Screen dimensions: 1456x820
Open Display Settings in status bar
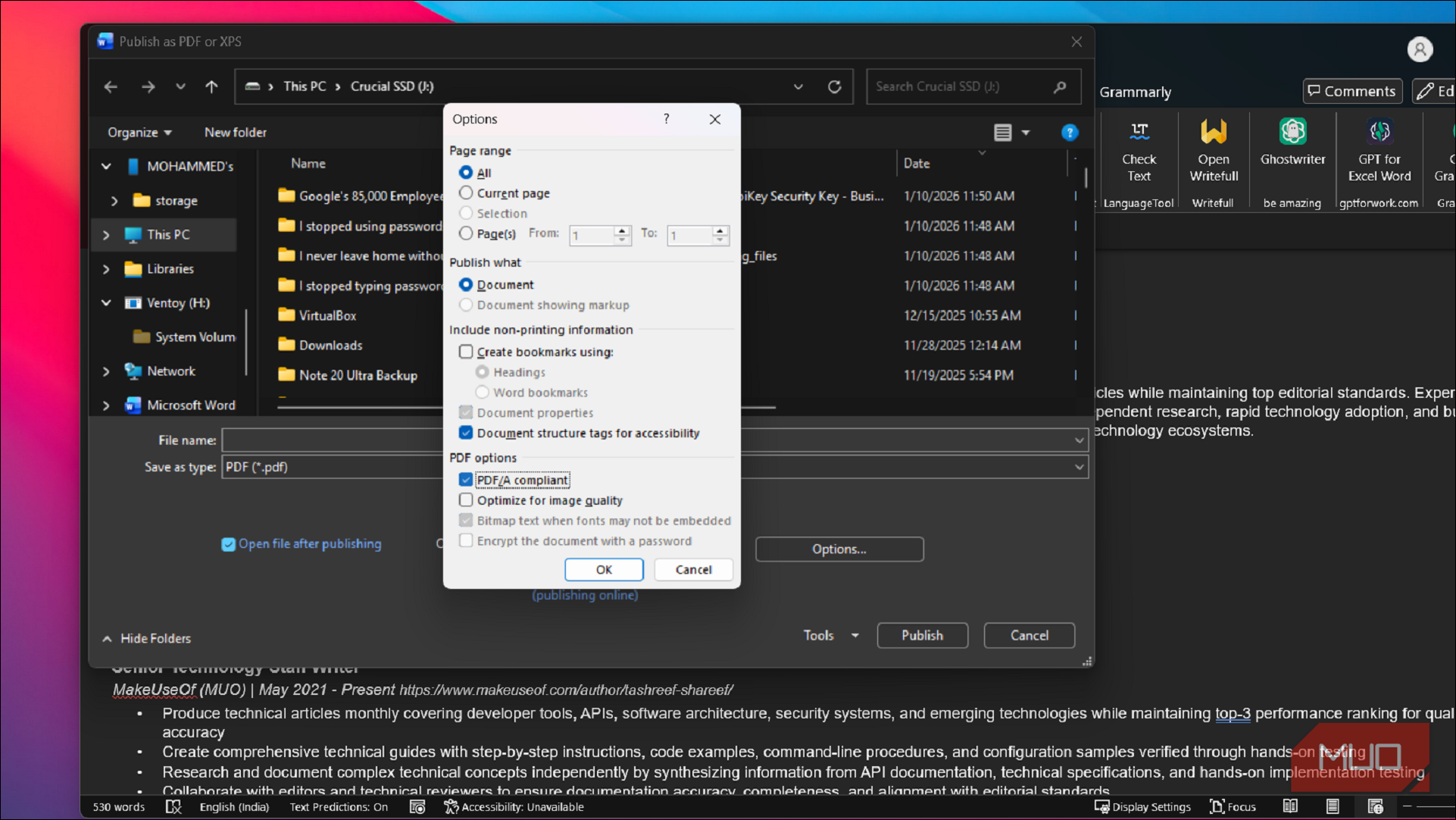click(1142, 807)
